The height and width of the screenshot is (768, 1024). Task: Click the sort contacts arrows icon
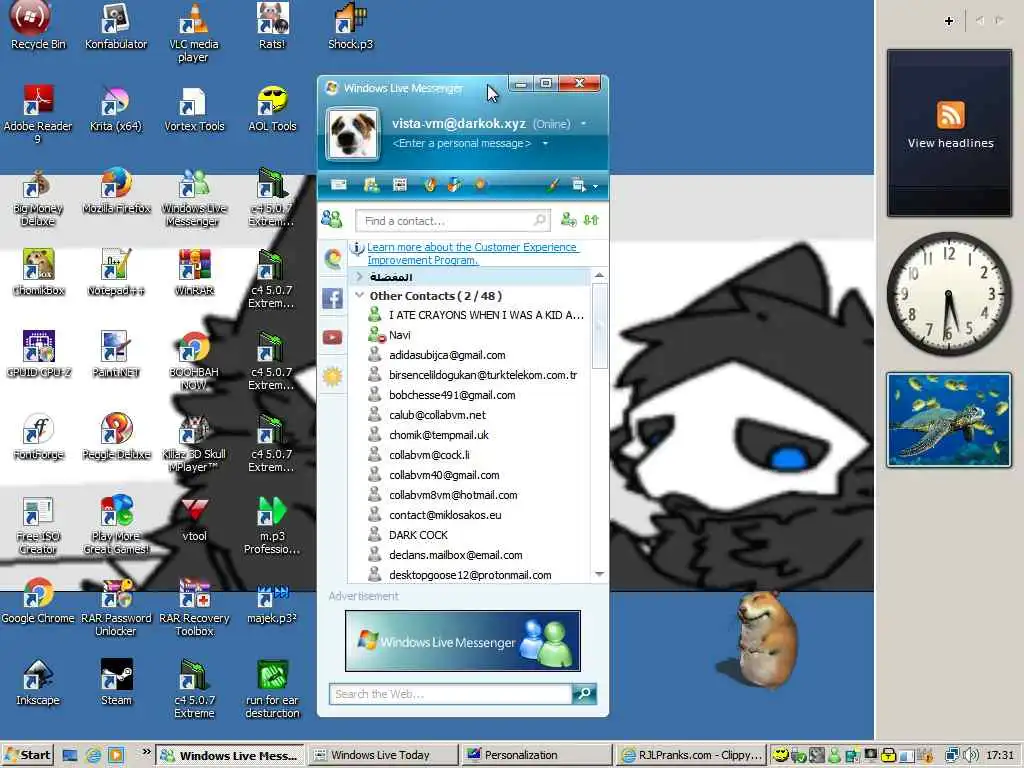tap(591, 220)
